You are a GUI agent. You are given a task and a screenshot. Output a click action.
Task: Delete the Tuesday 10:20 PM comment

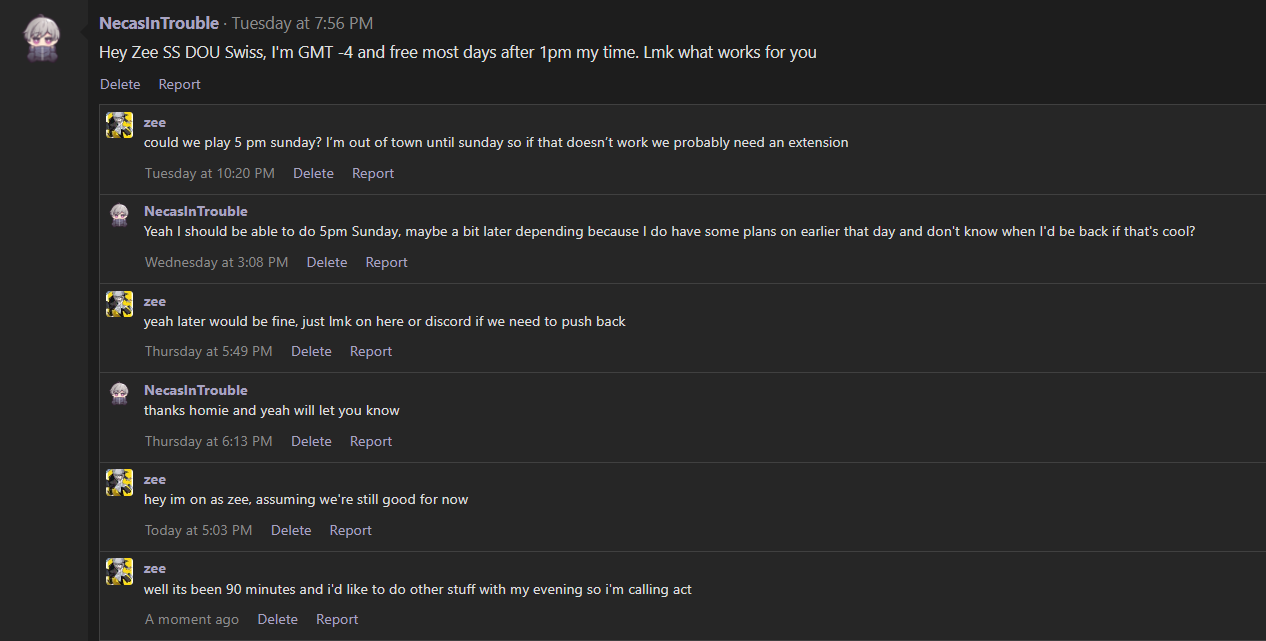[313, 173]
